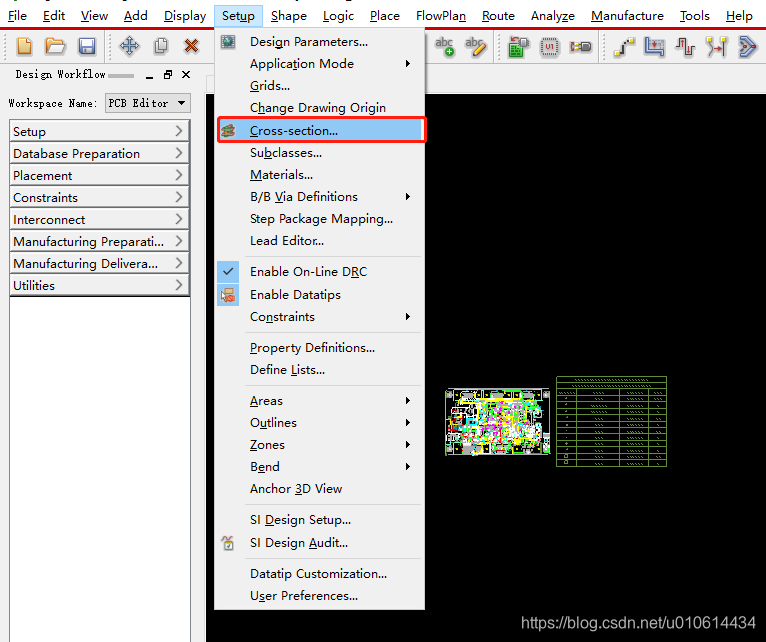
Task: Select the Move tool icon
Action: pos(129,46)
